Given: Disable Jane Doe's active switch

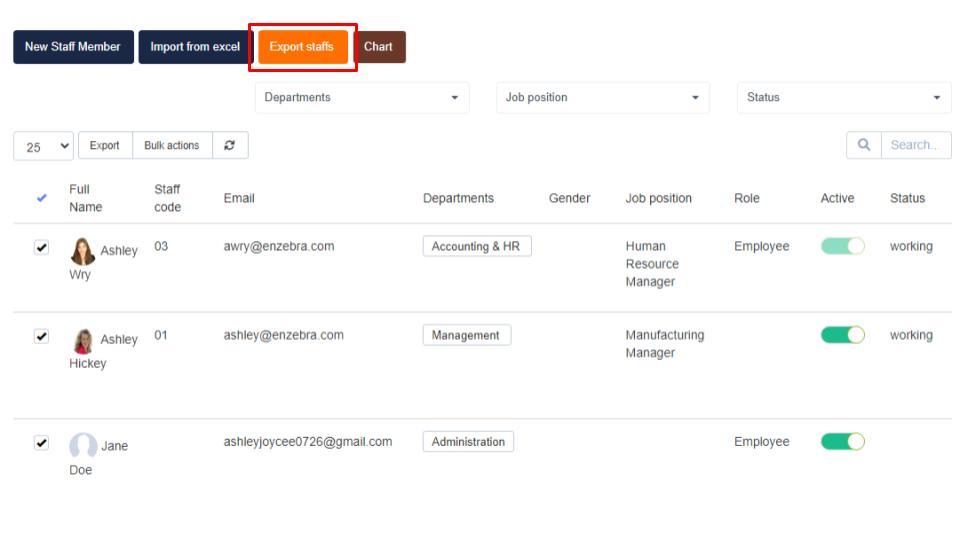Looking at the screenshot, I should (x=842, y=441).
